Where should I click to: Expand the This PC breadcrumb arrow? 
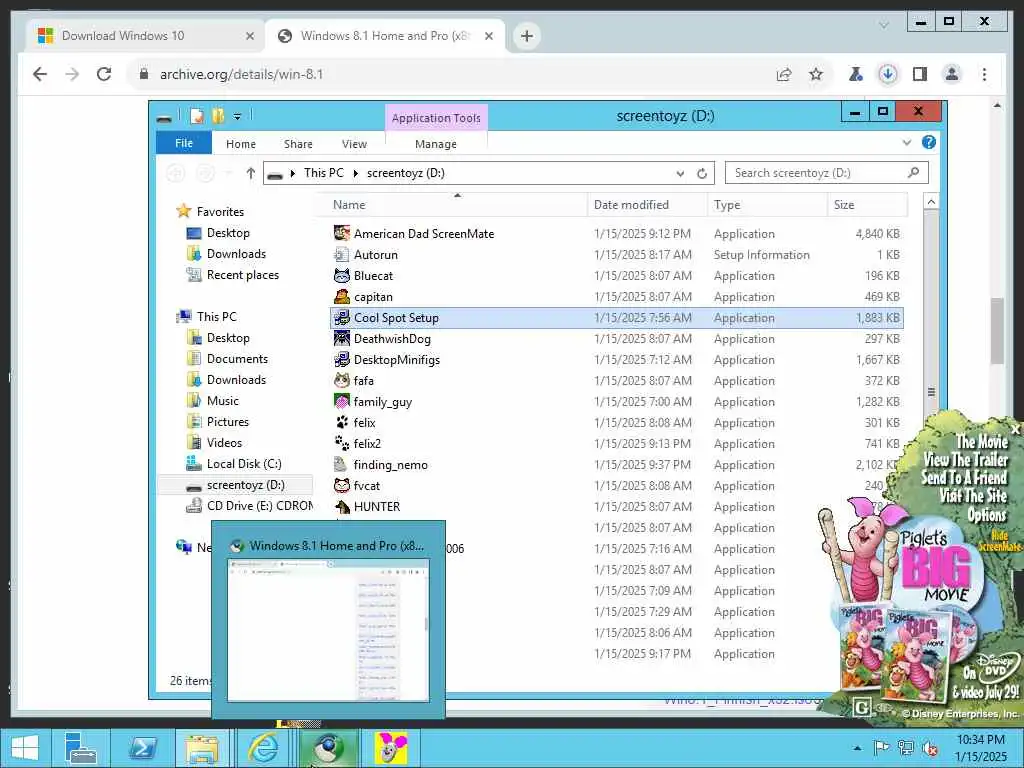(356, 173)
